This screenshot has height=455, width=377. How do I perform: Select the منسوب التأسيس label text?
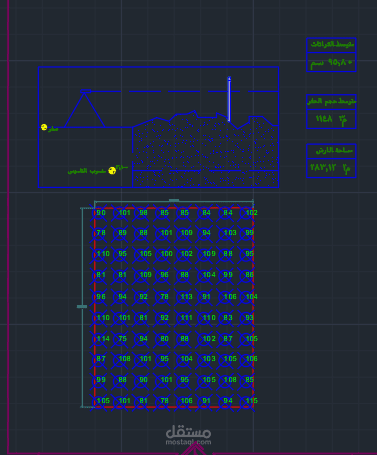point(87,171)
